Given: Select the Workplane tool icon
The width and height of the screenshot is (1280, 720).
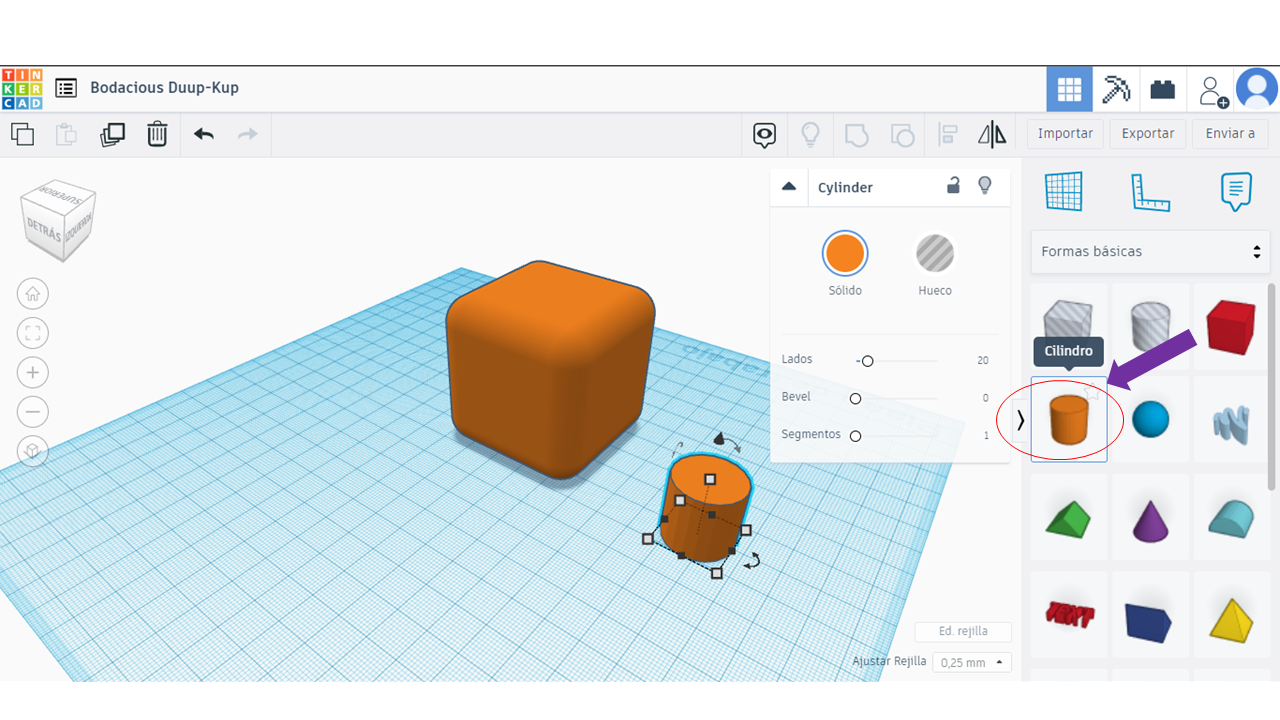Looking at the screenshot, I should click(1064, 192).
